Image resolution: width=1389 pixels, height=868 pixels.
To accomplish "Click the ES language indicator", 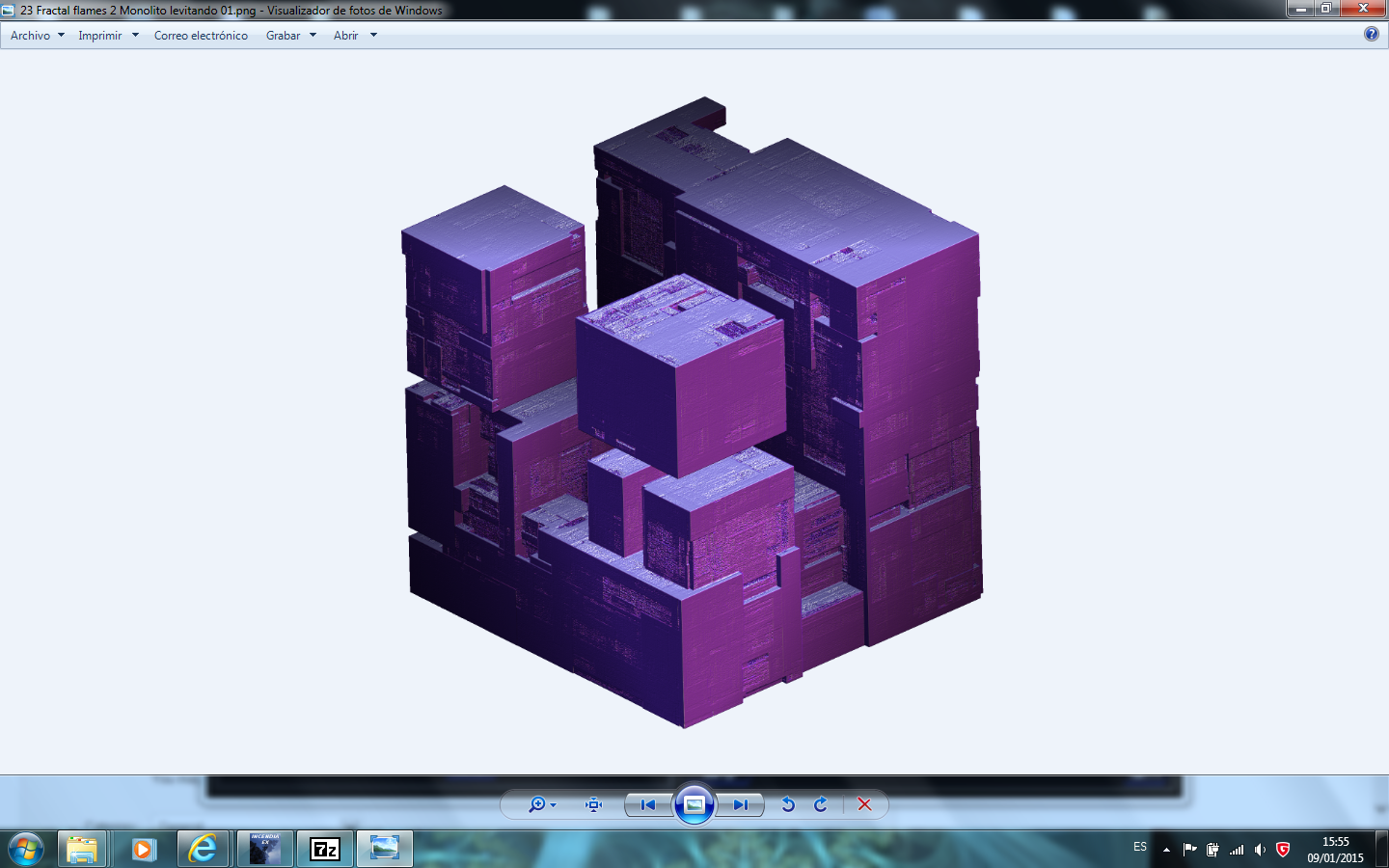I will click(x=1140, y=848).
